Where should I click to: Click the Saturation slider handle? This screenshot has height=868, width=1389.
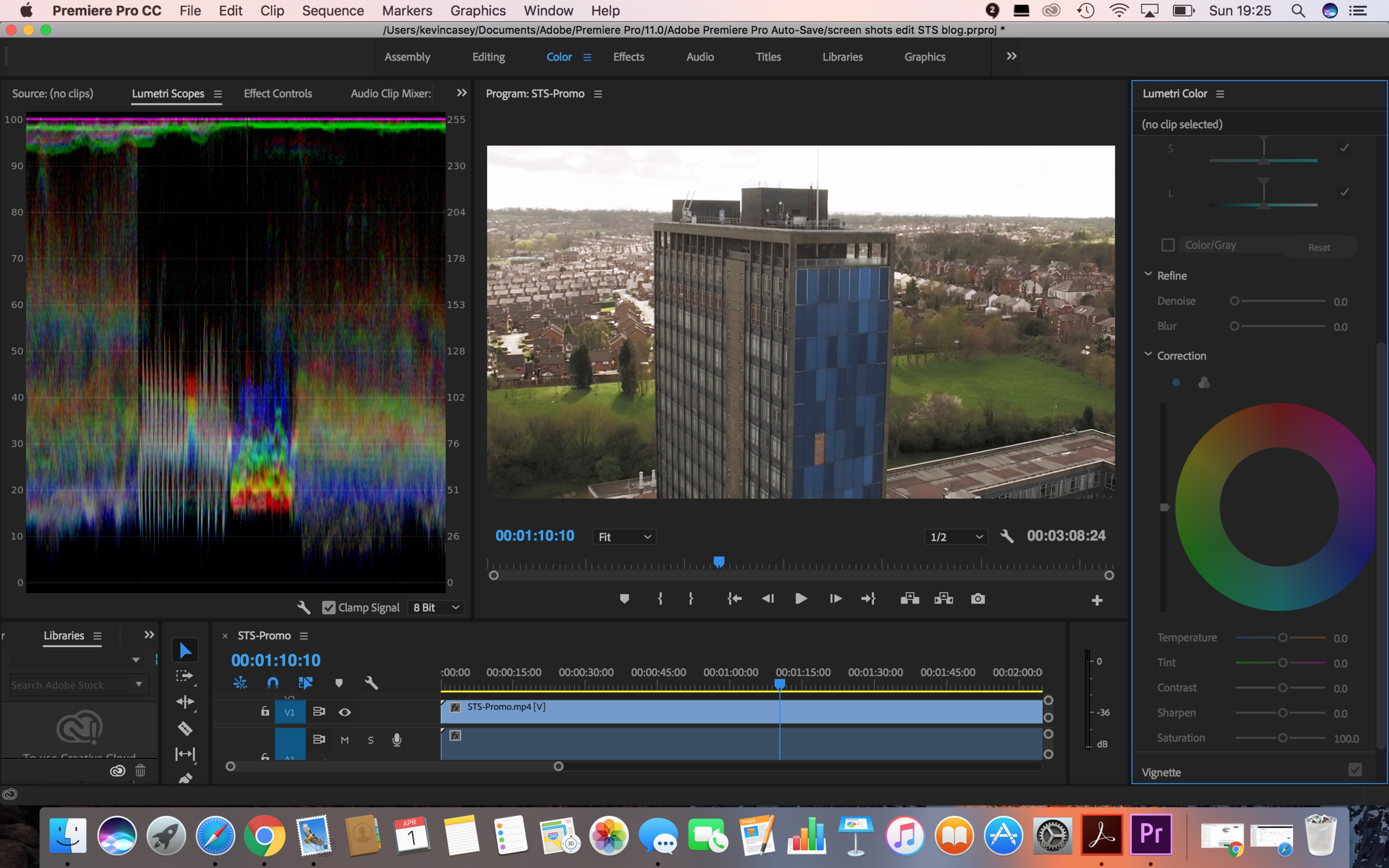click(1282, 737)
